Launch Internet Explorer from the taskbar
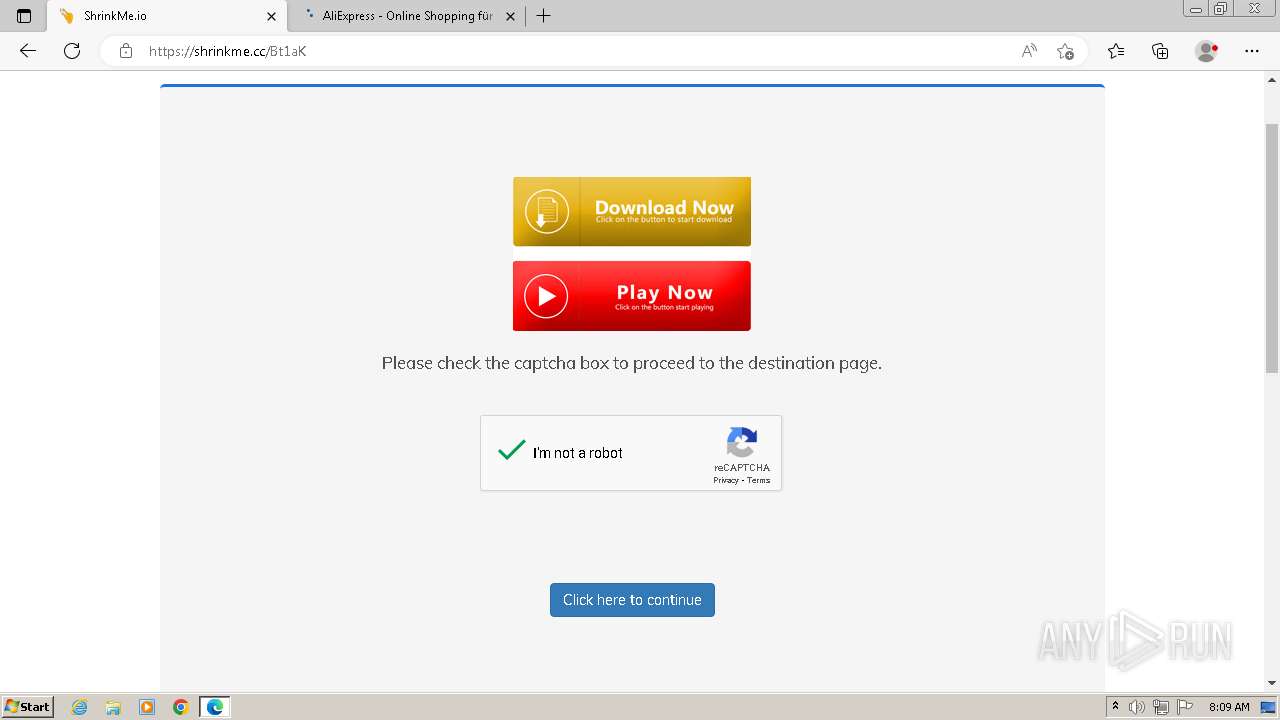This screenshot has width=1280, height=720. pyautogui.click(x=80, y=707)
